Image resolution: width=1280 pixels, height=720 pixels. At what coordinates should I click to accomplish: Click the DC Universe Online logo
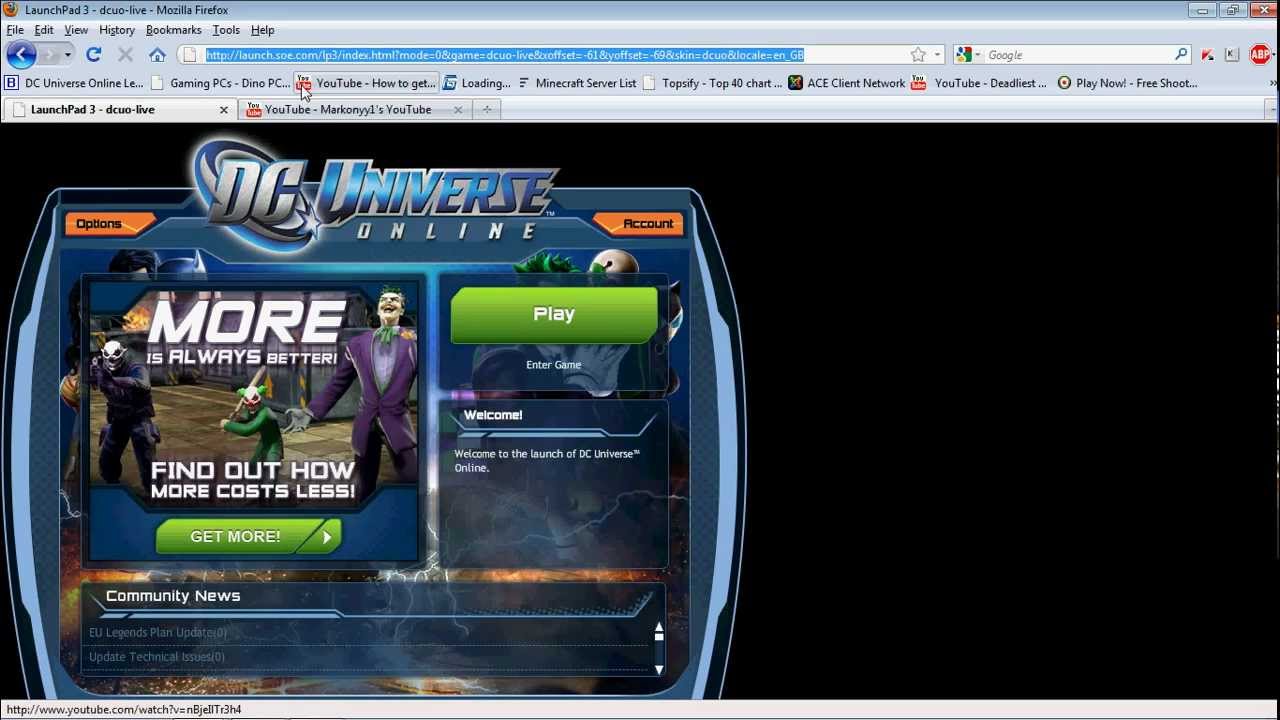point(375,195)
